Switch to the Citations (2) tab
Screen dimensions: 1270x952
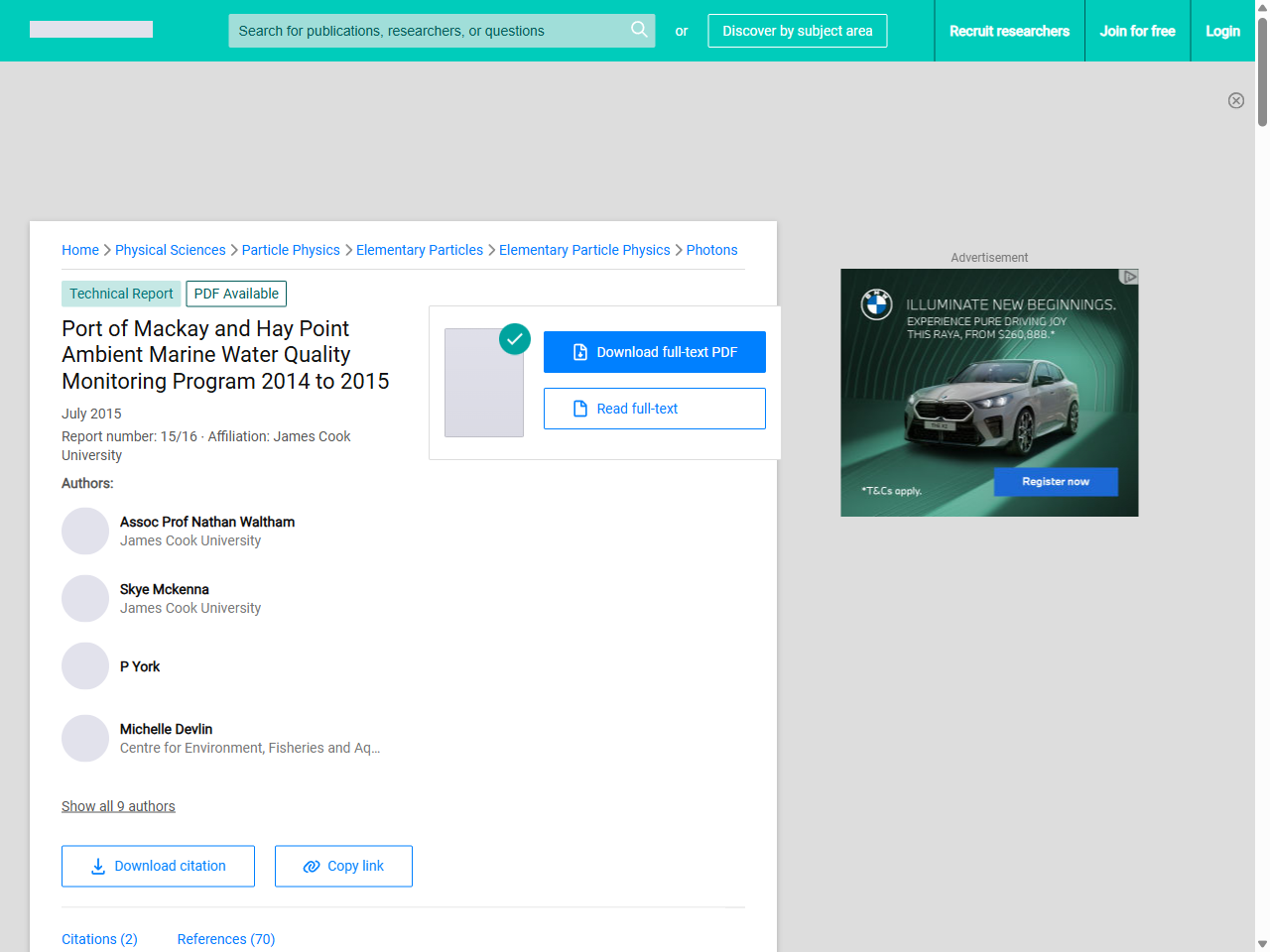point(99,939)
